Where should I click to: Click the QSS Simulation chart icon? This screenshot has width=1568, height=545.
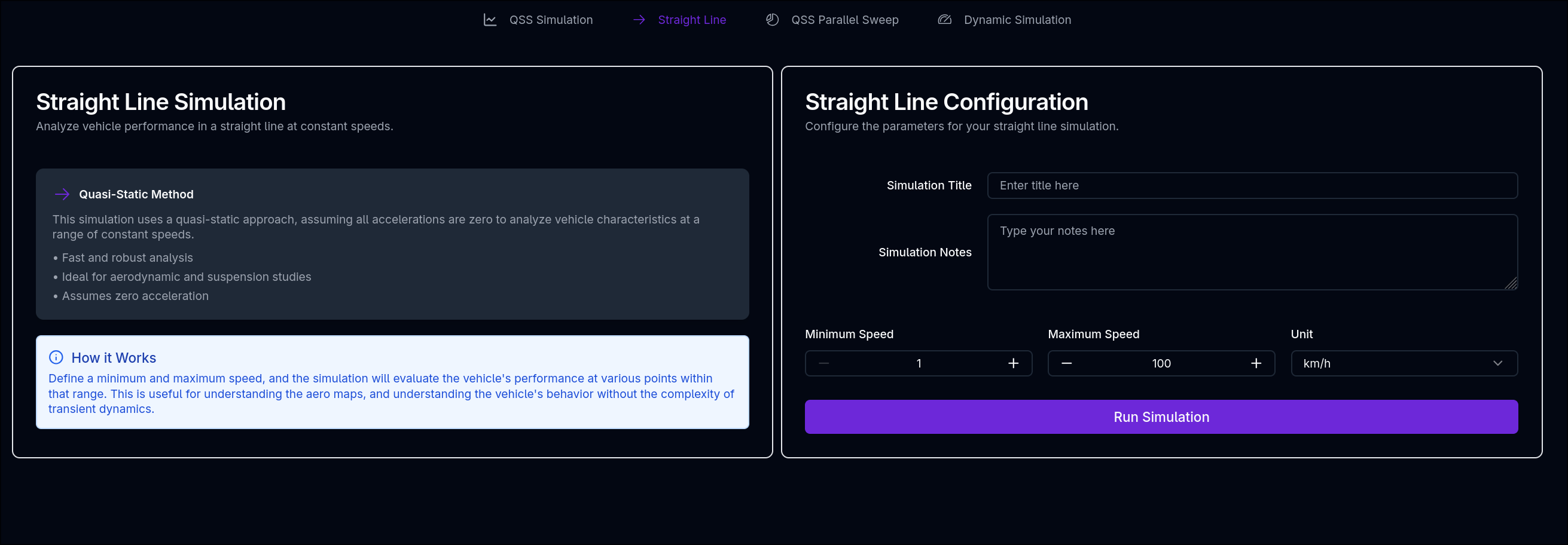[490, 20]
